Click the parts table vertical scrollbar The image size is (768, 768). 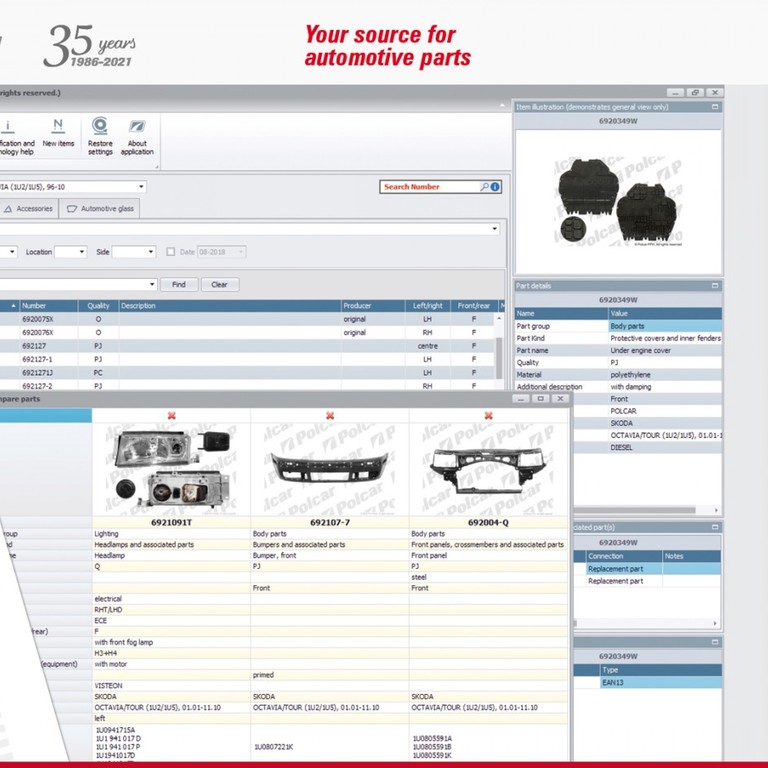[499, 357]
